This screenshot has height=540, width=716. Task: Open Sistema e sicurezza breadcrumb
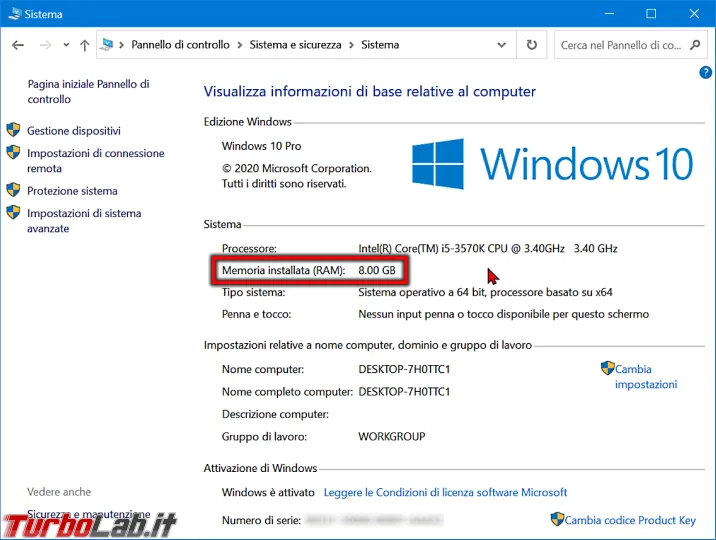coord(295,45)
